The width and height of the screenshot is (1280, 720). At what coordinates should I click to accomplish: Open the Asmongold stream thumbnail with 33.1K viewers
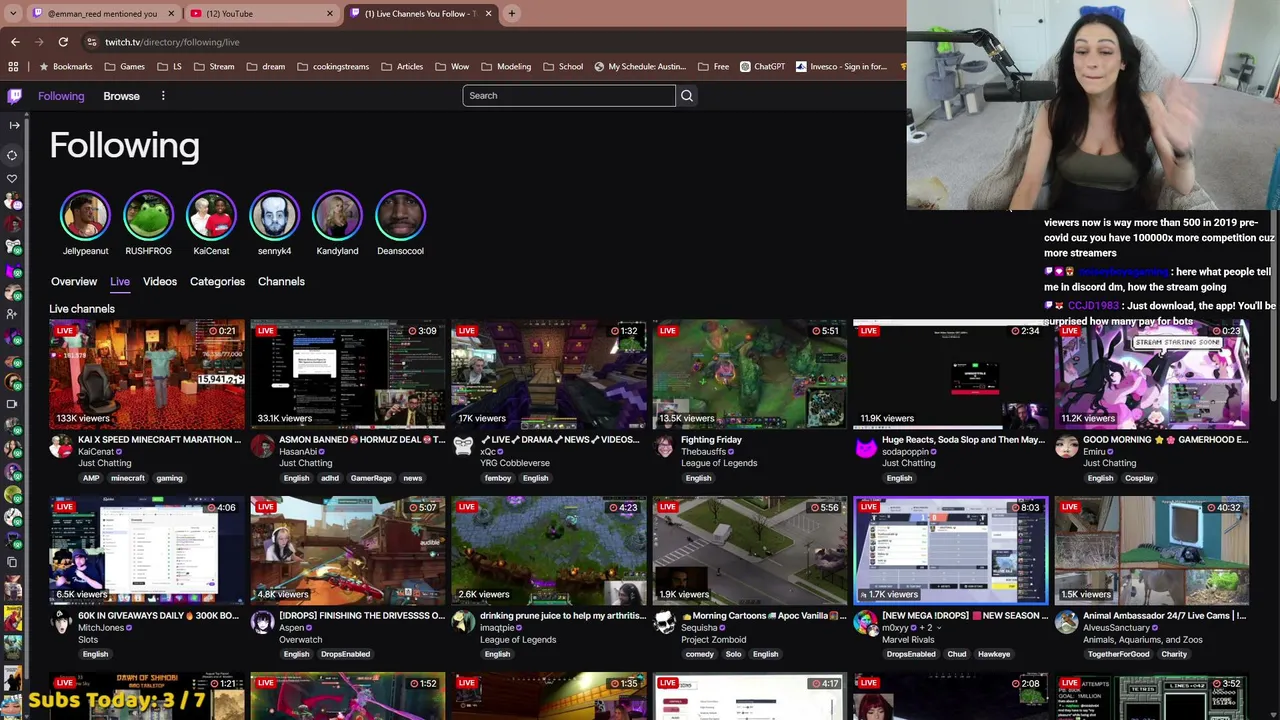pos(348,374)
